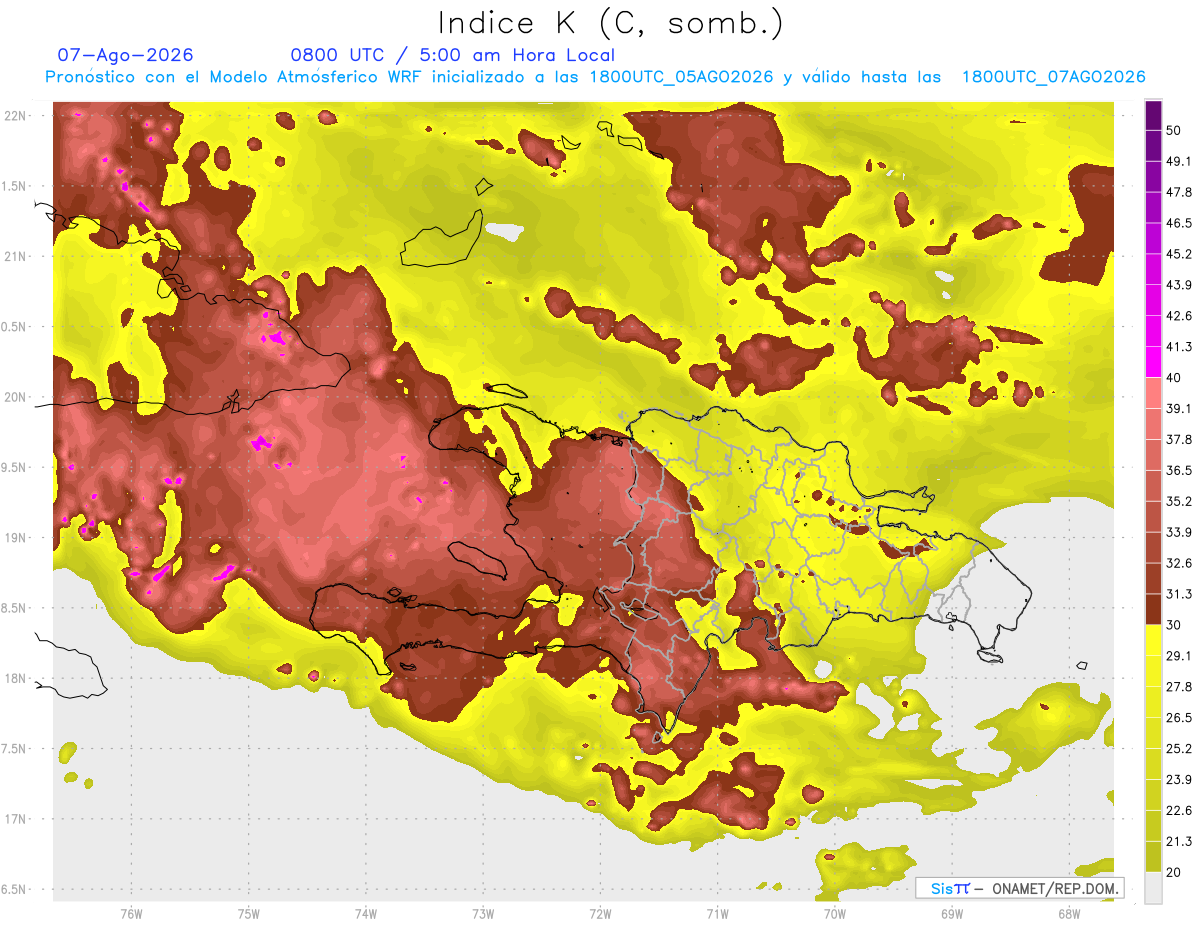This screenshot has height=927, width=1200.
Task: Select the date text "07-Ago-2026"
Action: (x=125, y=55)
